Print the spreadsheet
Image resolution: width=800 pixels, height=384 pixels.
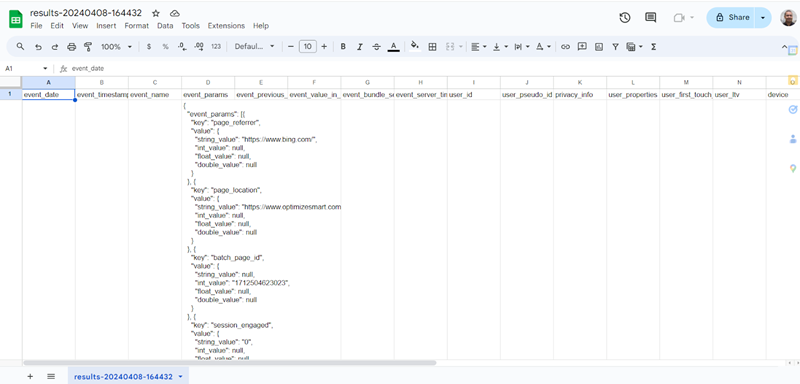tap(71, 47)
